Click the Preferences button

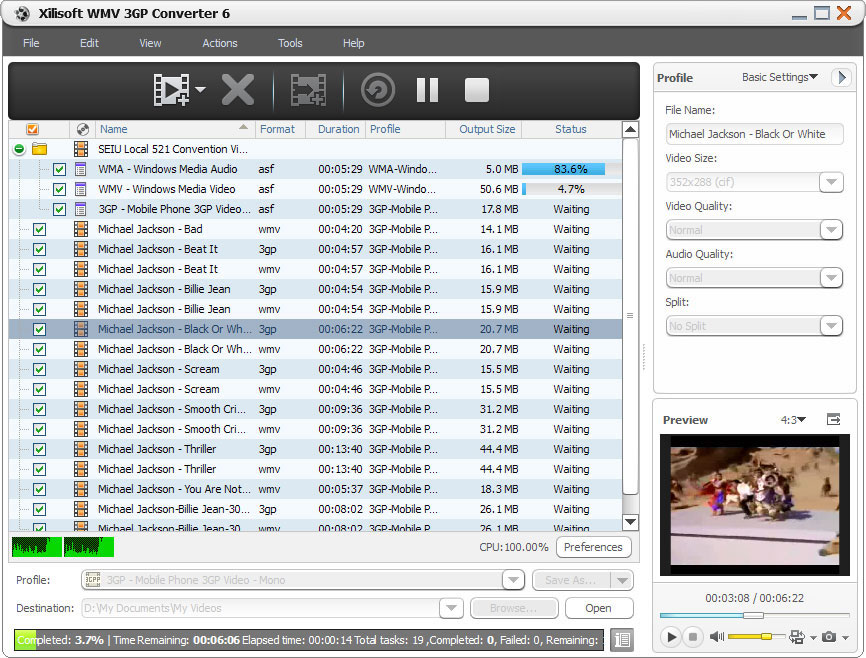pyautogui.click(x=593, y=547)
